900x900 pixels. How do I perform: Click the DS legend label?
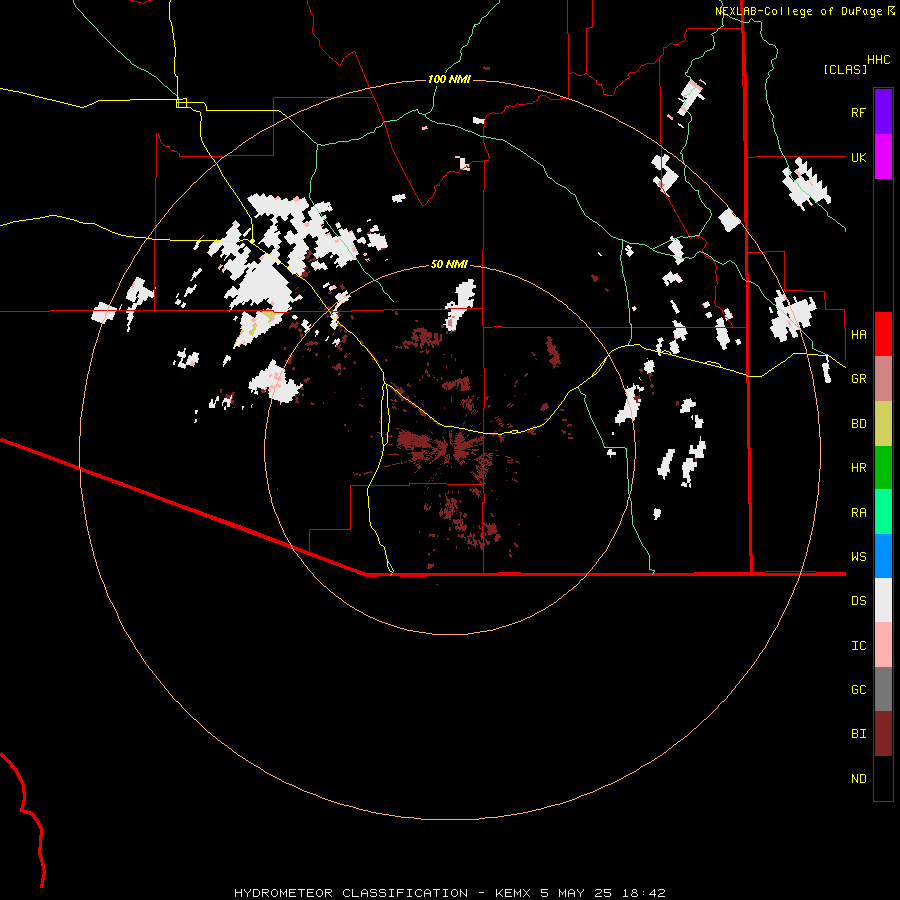(859, 601)
